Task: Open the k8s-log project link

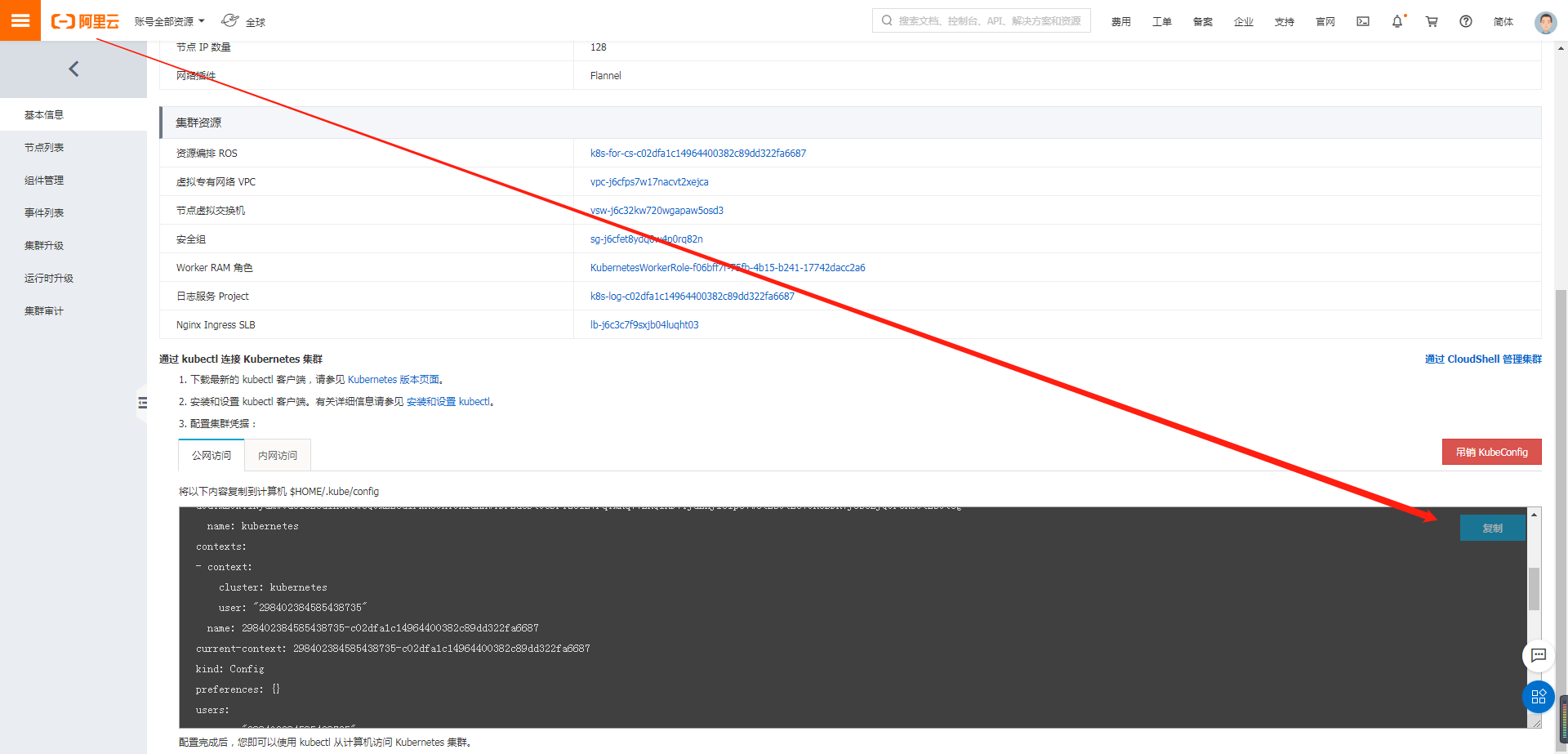Action: (x=693, y=297)
